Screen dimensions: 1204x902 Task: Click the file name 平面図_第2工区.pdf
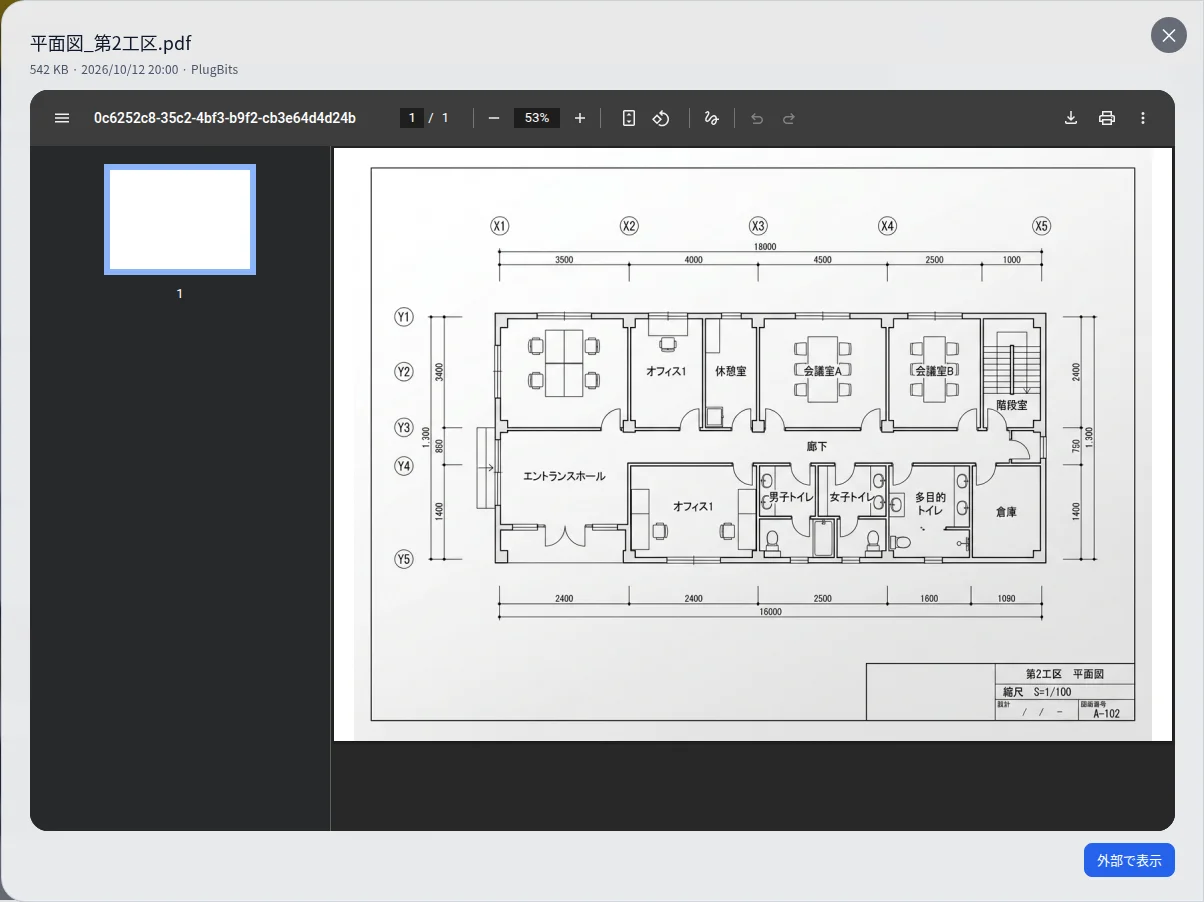click(x=111, y=43)
